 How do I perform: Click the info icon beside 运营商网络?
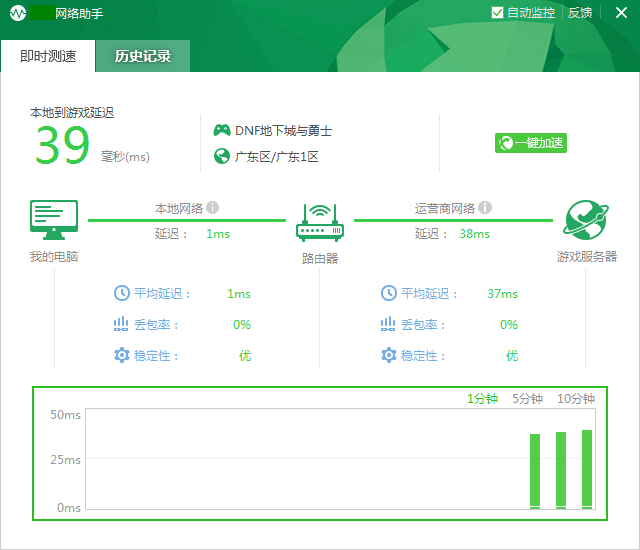(x=485, y=208)
